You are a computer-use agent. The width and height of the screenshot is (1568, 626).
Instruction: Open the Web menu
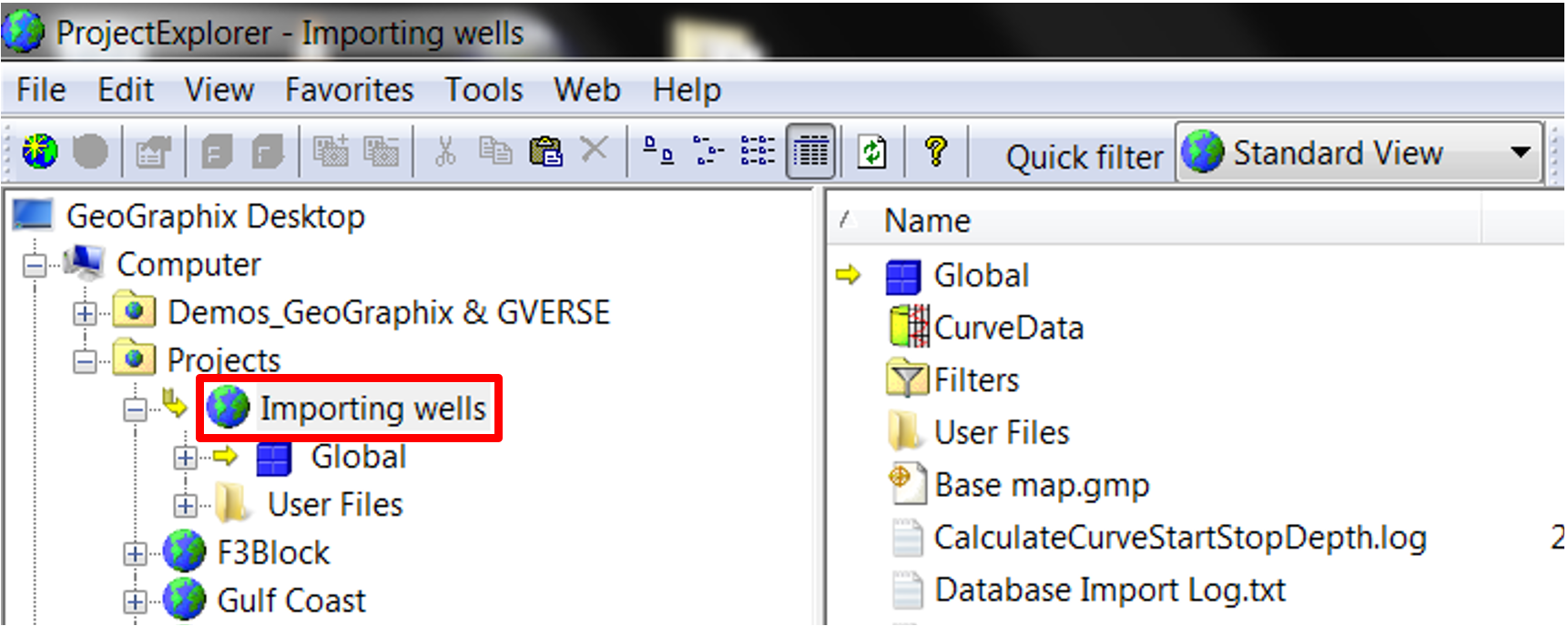[x=587, y=90]
